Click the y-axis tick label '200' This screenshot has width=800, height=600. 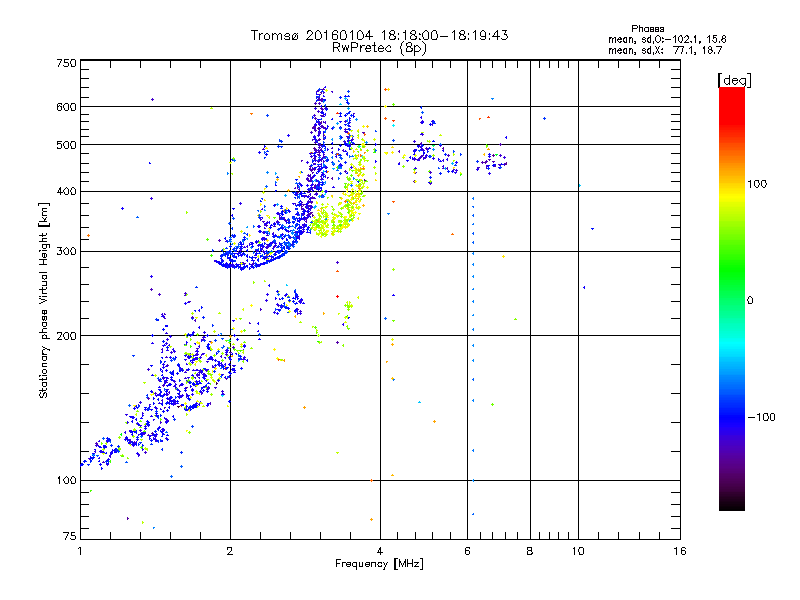(x=66, y=336)
